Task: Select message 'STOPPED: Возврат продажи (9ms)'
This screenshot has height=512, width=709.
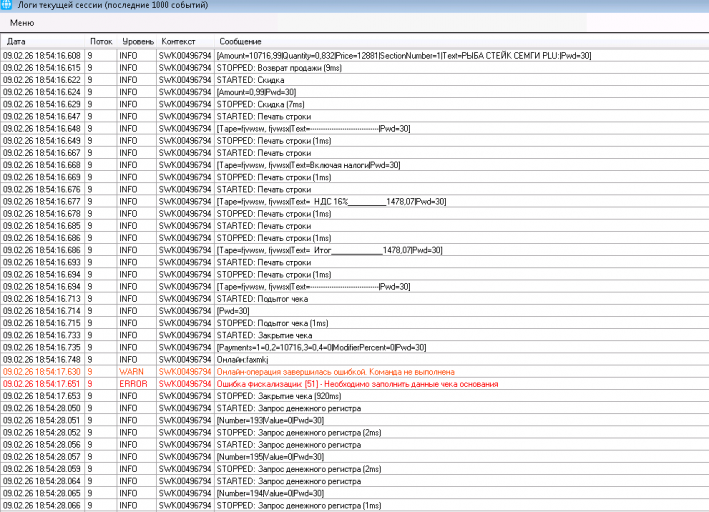Action: [279, 68]
